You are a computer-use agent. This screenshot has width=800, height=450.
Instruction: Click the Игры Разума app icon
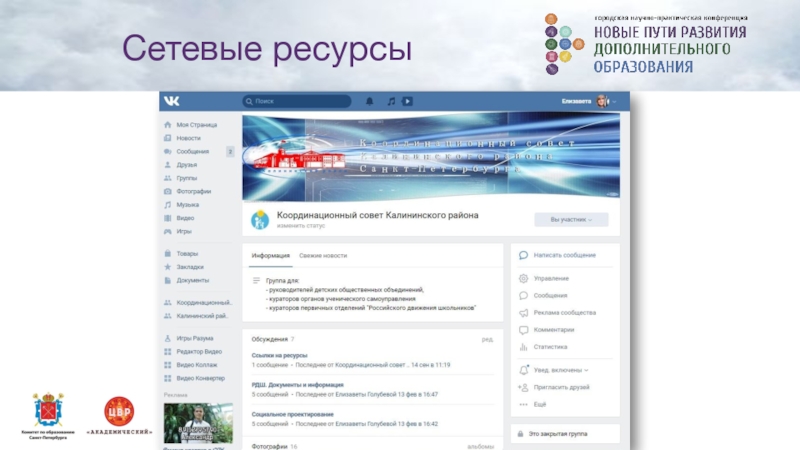(167, 338)
